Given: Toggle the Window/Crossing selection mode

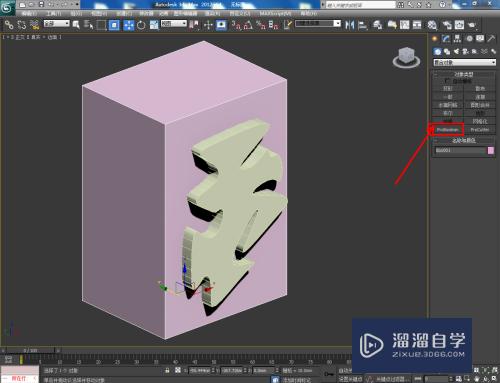Looking at the screenshot, I should point(114,25).
